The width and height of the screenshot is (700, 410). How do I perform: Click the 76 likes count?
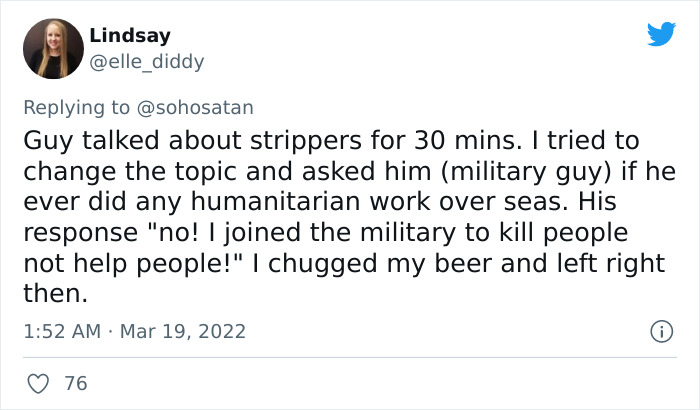point(75,383)
